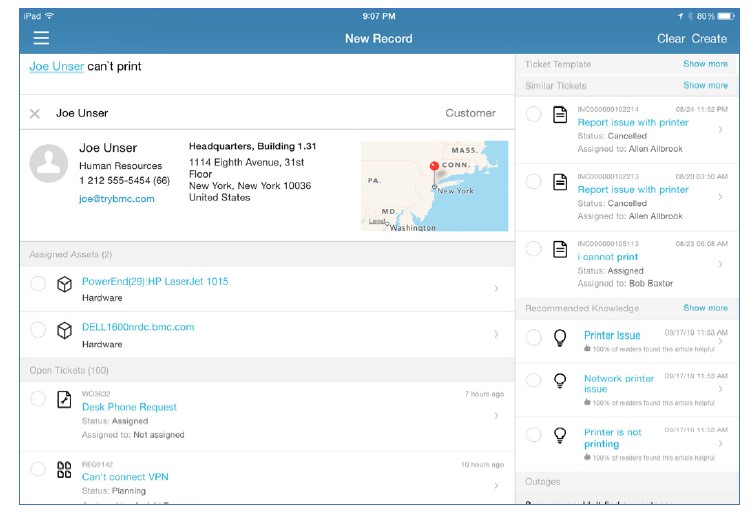Open joe@trybmc.com email link
754x512 pixels.
click(x=117, y=199)
